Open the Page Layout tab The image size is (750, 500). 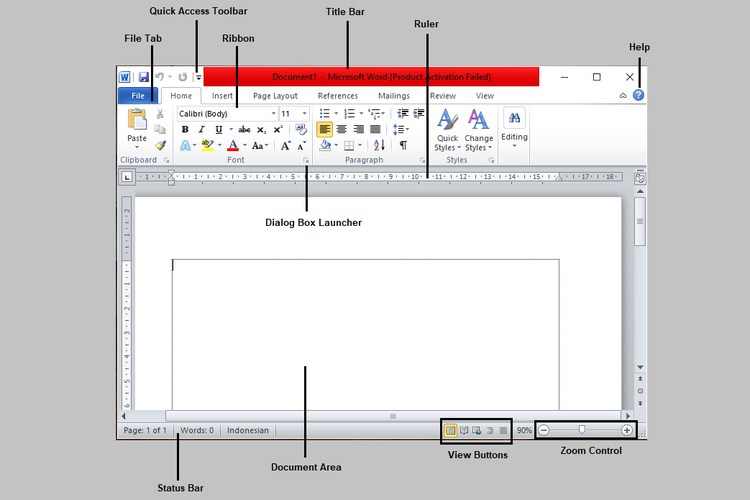tap(275, 96)
